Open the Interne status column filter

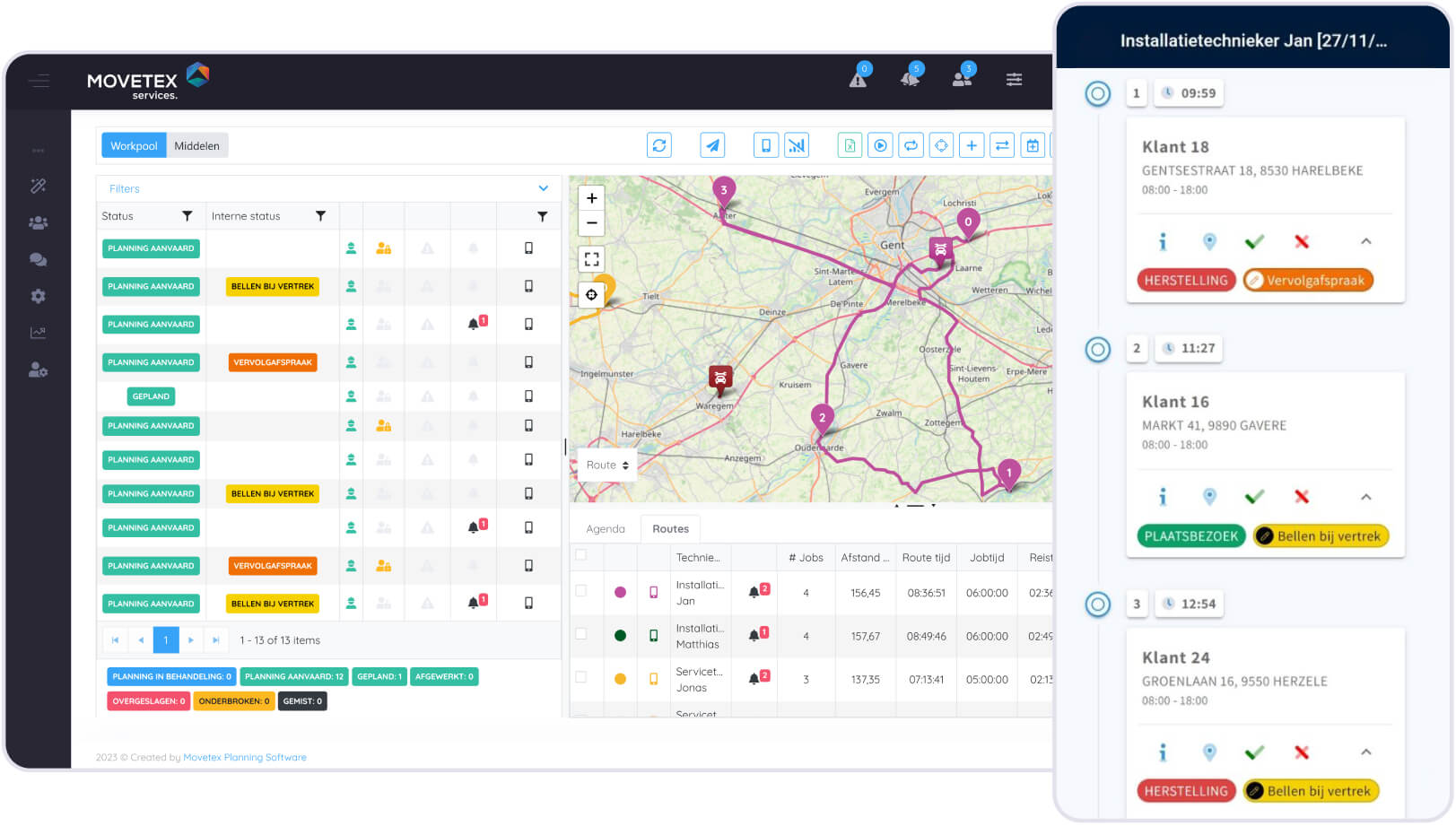pos(320,216)
